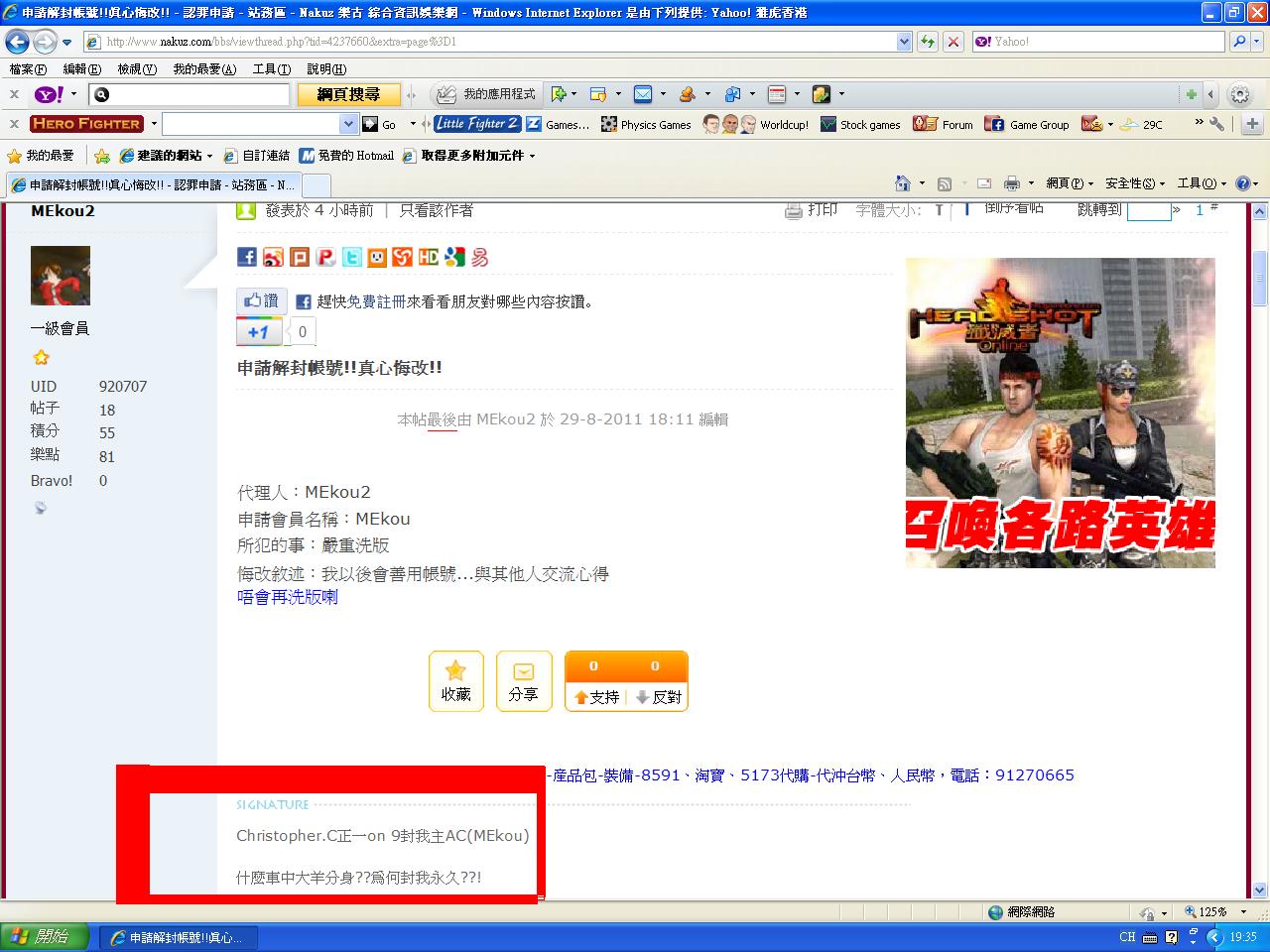The height and width of the screenshot is (952, 1270).
Task: Click the 打印 print link
Action: tap(812, 210)
